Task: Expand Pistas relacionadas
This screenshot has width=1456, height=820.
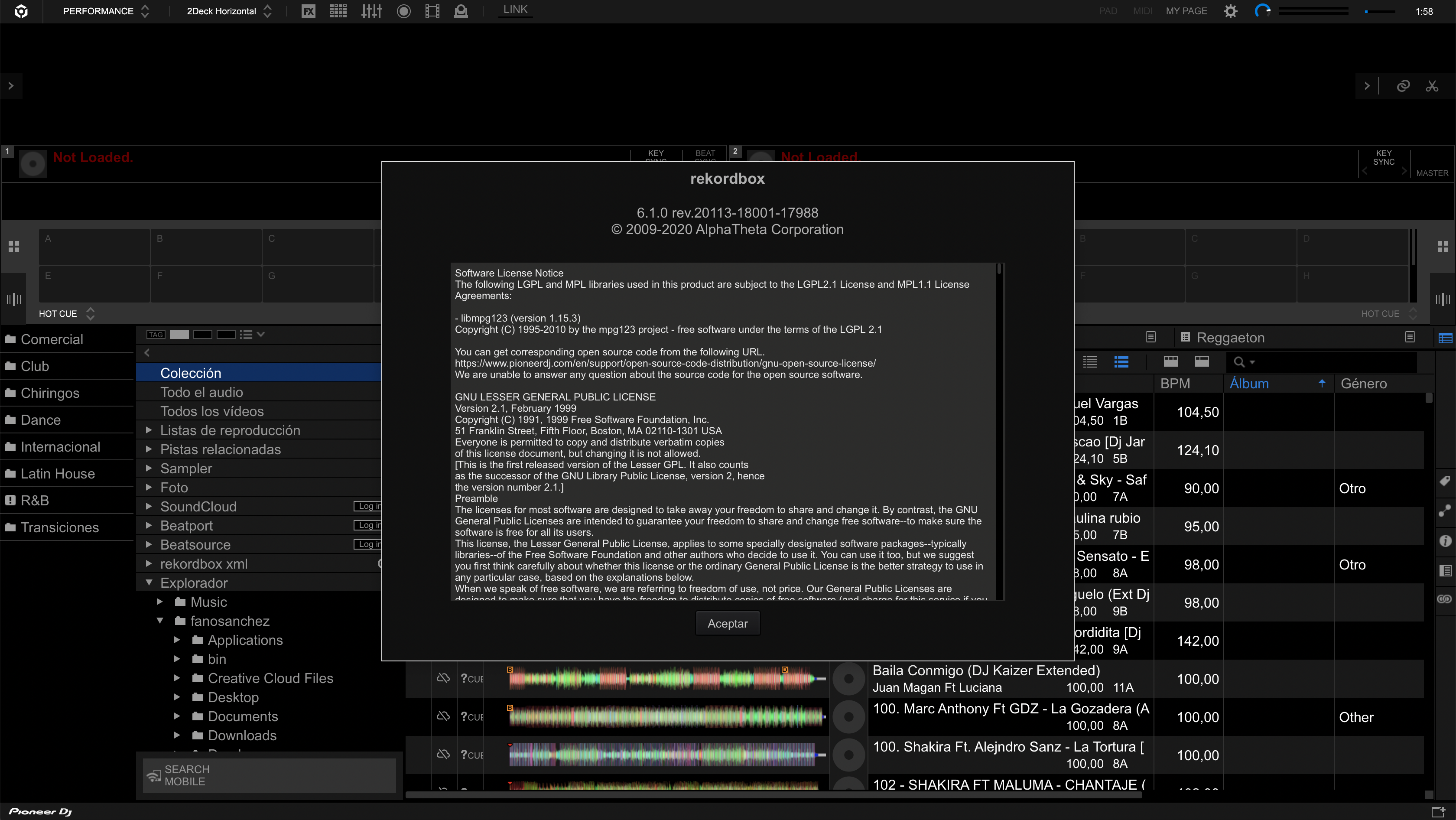Action: 149,449
